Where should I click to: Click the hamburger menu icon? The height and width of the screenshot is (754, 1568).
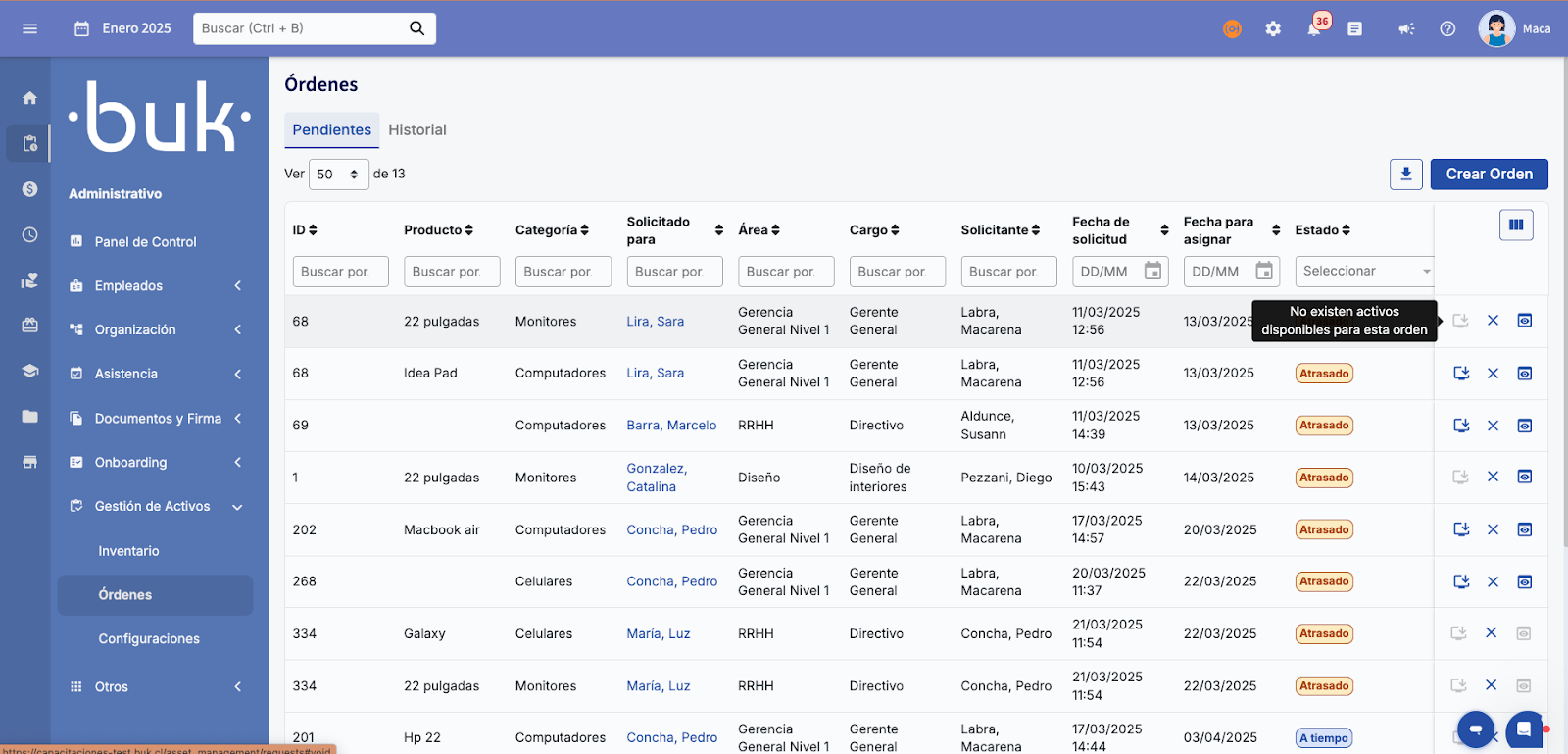pyautogui.click(x=29, y=28)
